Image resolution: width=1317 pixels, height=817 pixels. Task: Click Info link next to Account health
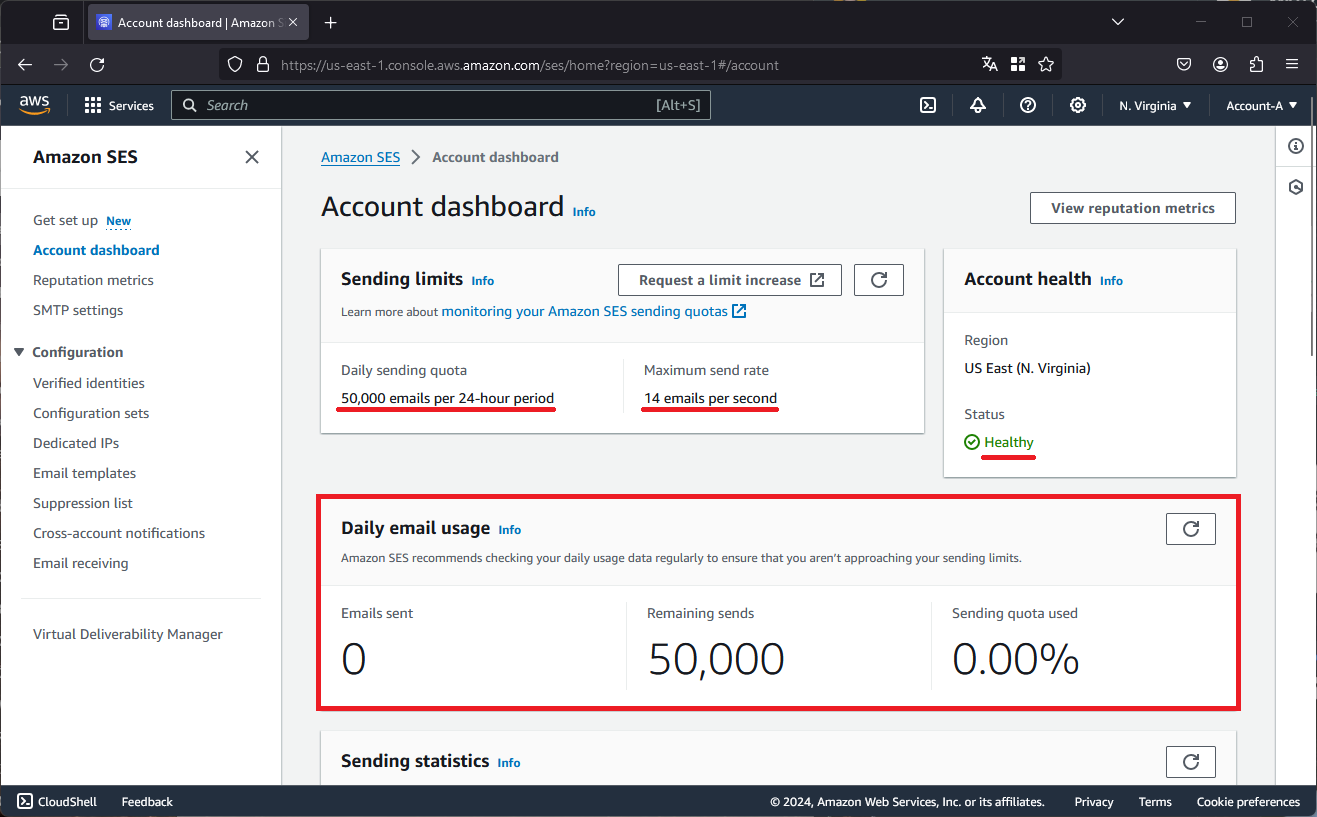[1111, 281]
